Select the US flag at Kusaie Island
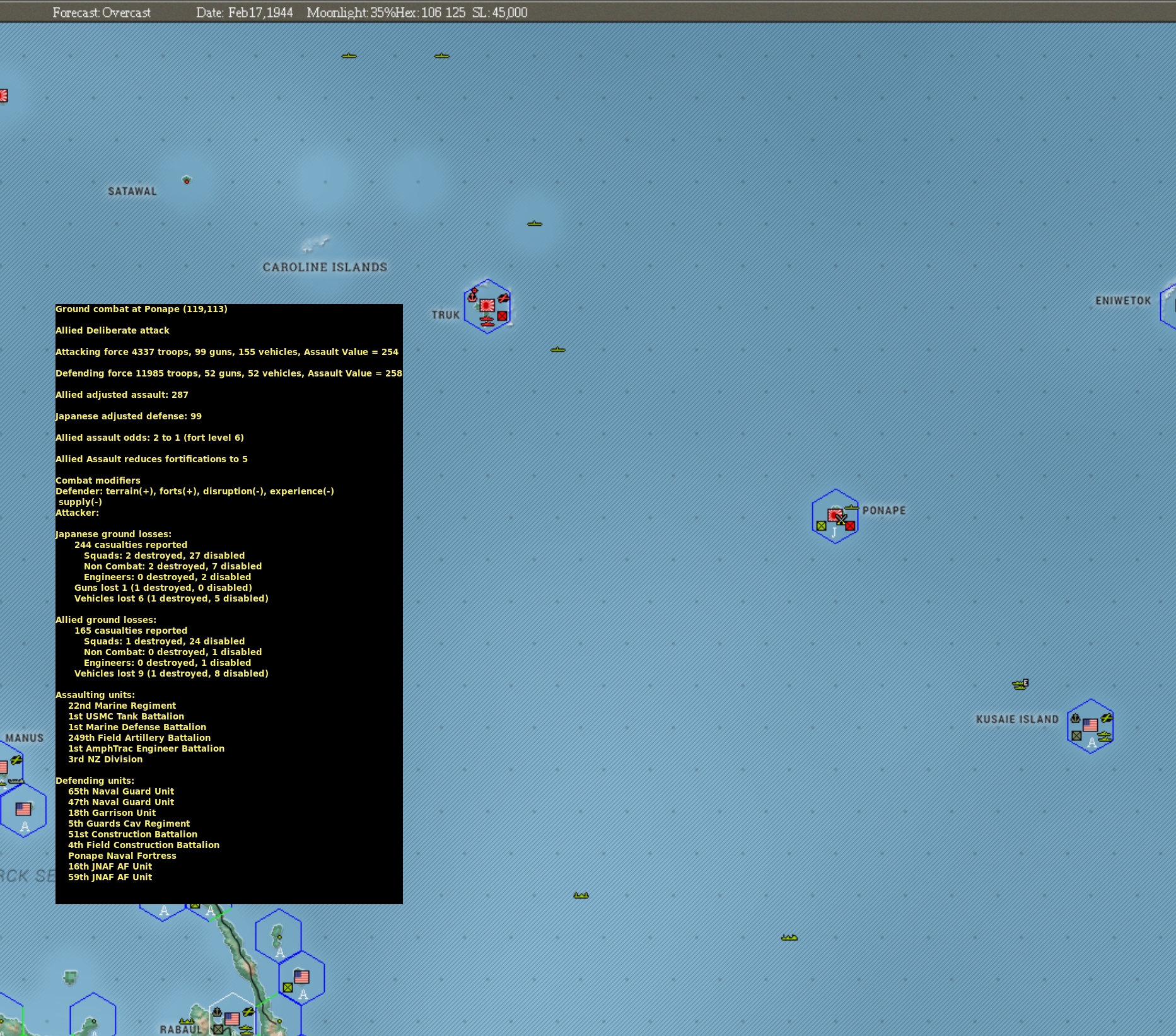Image resolution: width=1176 pixels, height=1036 pixels. pos(1090,725)
